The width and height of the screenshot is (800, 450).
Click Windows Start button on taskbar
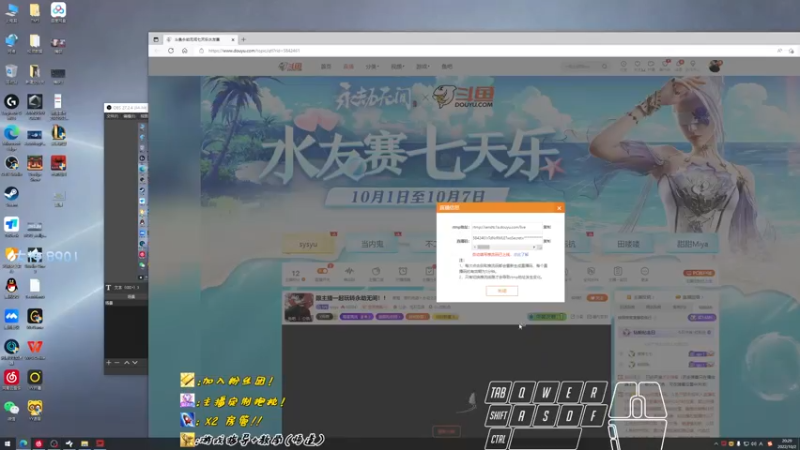7,443
